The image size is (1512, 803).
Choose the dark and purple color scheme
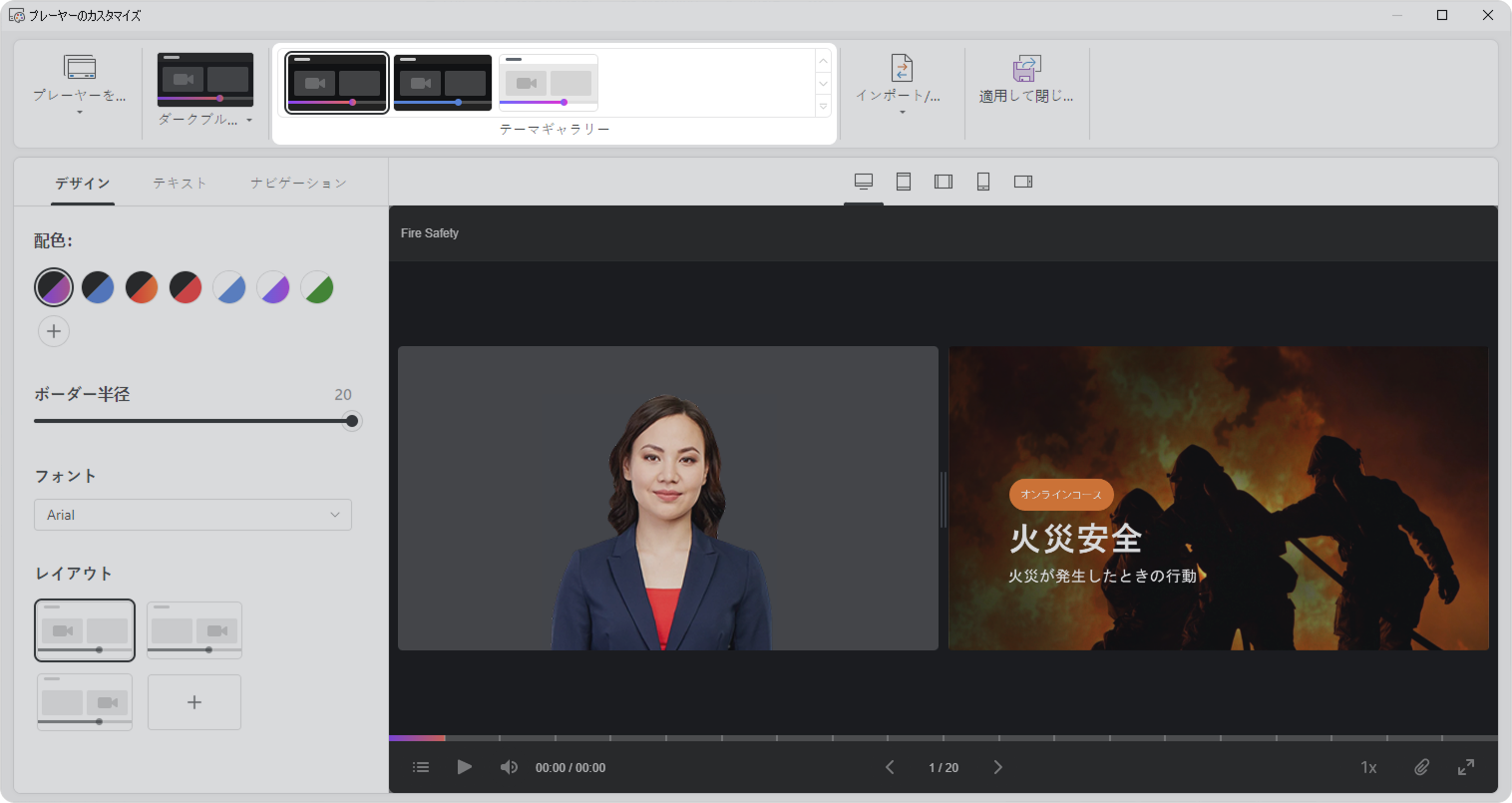[x=54, y=287]
